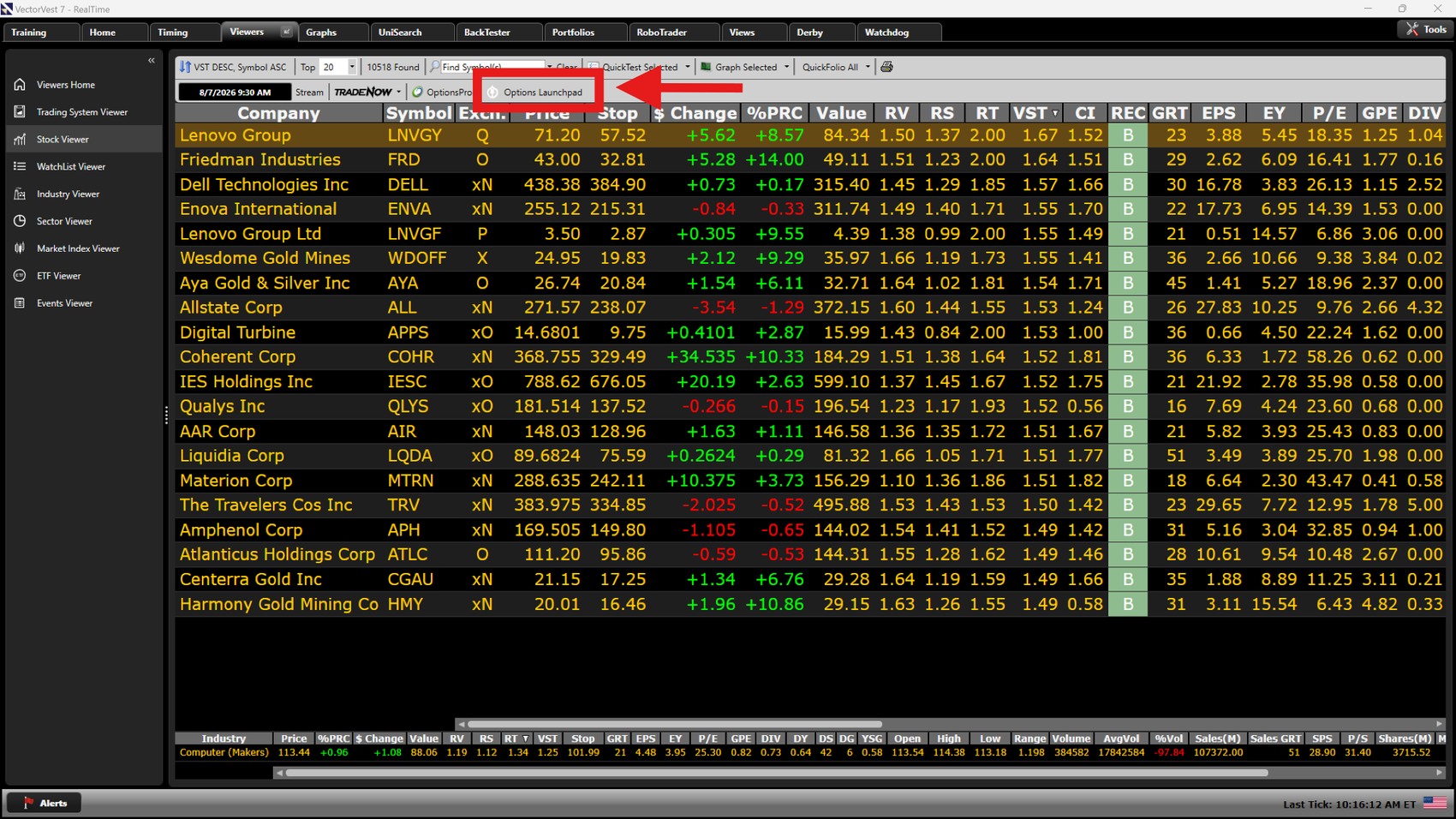The image size is (1456, 819).
Task: Click the OptionsPro icon button
Action: [x=442, y=92]
